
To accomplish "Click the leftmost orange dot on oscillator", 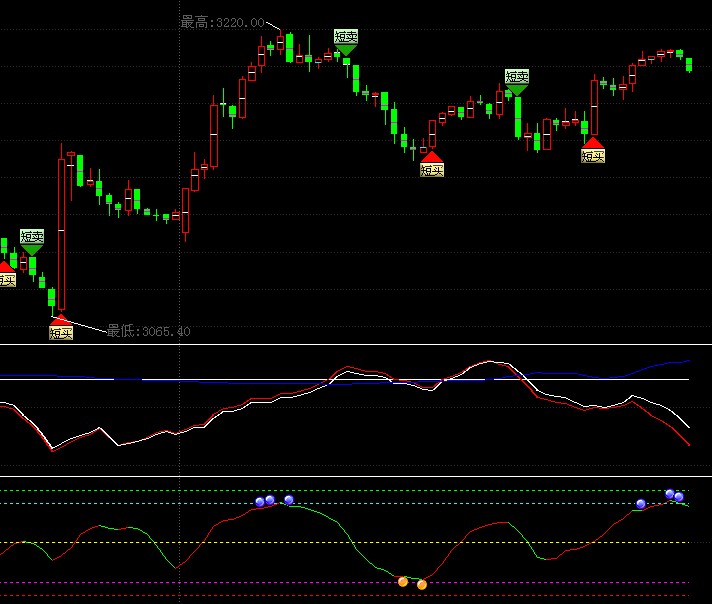I will click(x=403, y=581).
